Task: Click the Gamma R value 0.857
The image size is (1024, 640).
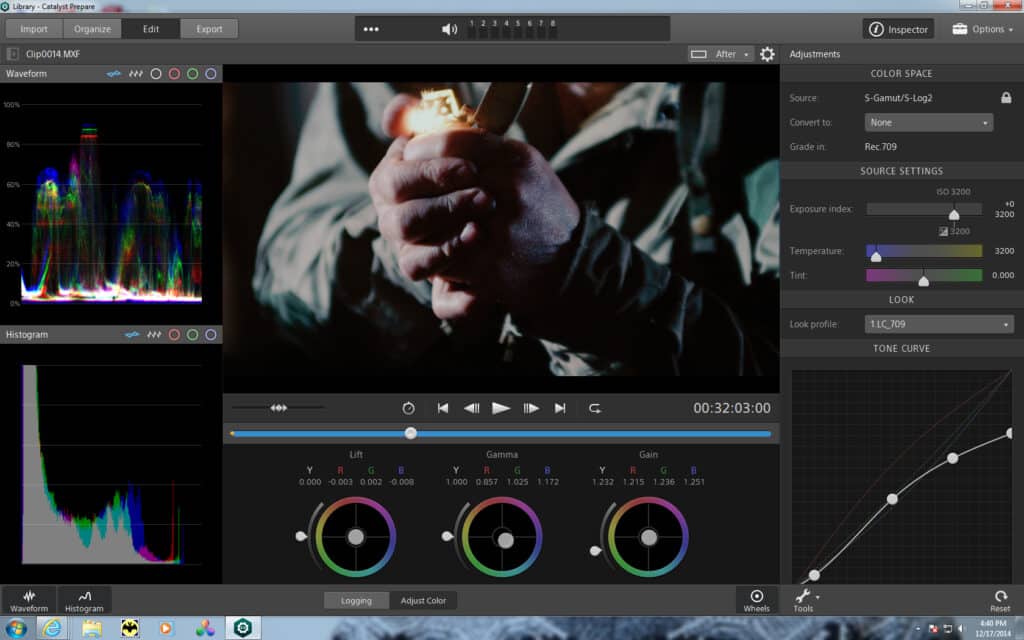Action: coord(487,482)
